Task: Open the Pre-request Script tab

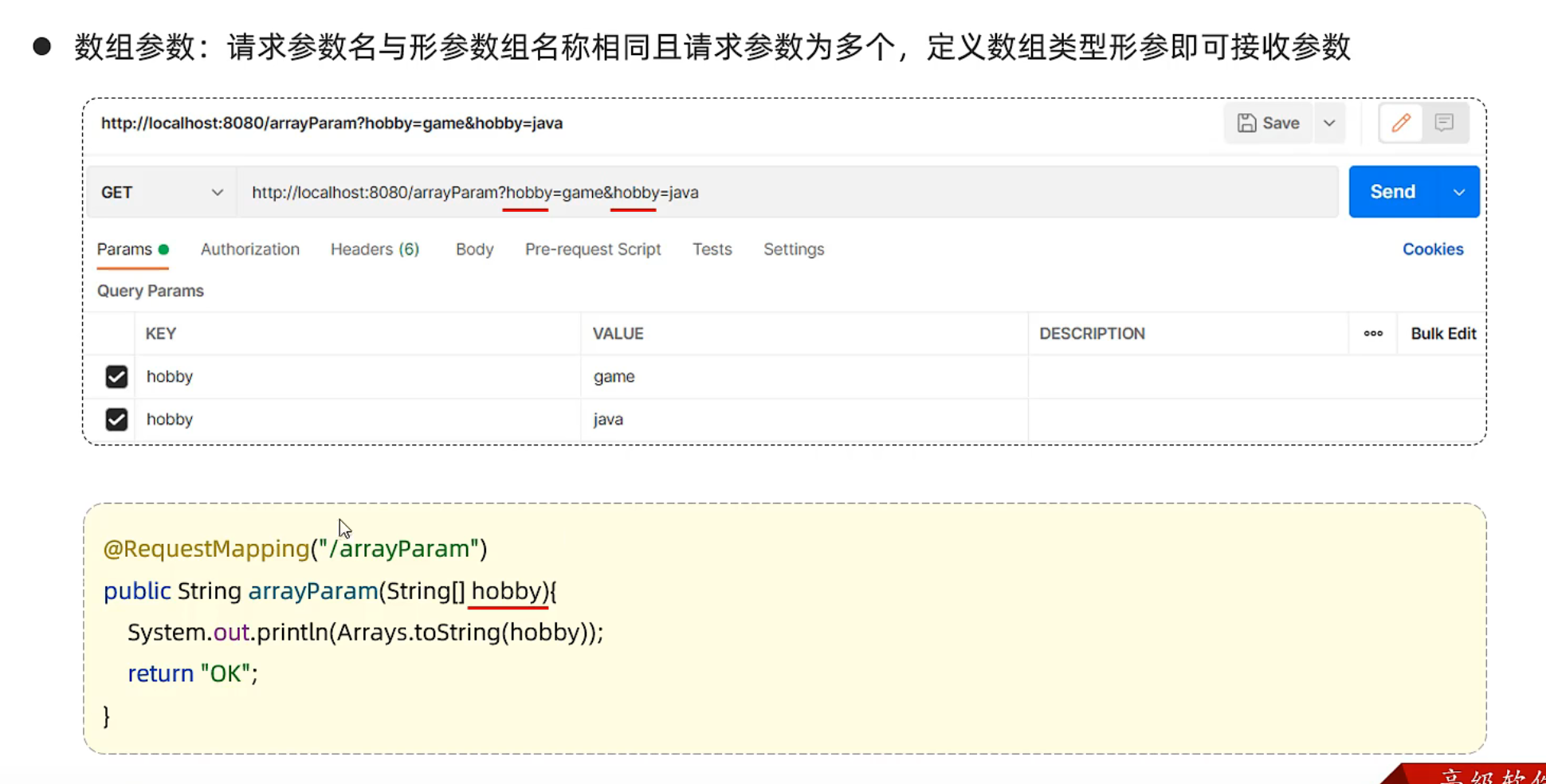Action: 593,249
